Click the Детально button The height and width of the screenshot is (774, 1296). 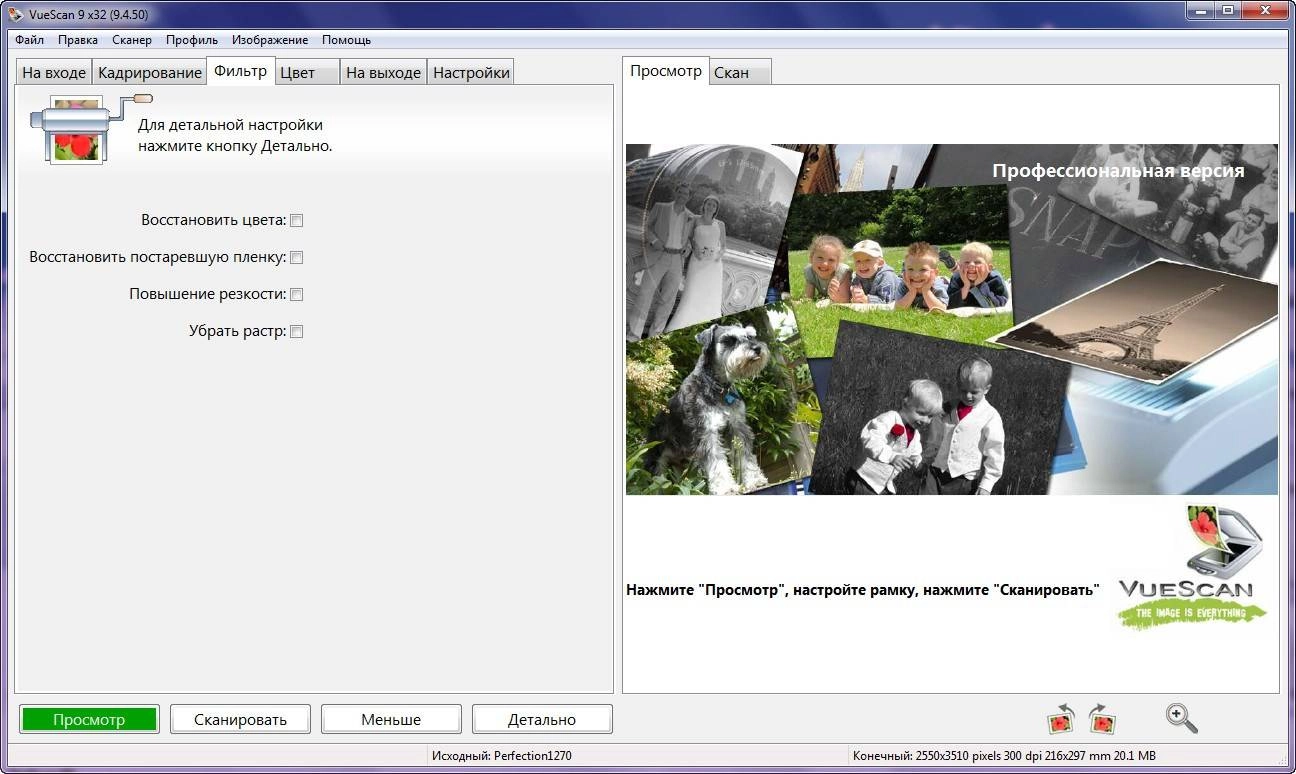coord(542,719)
